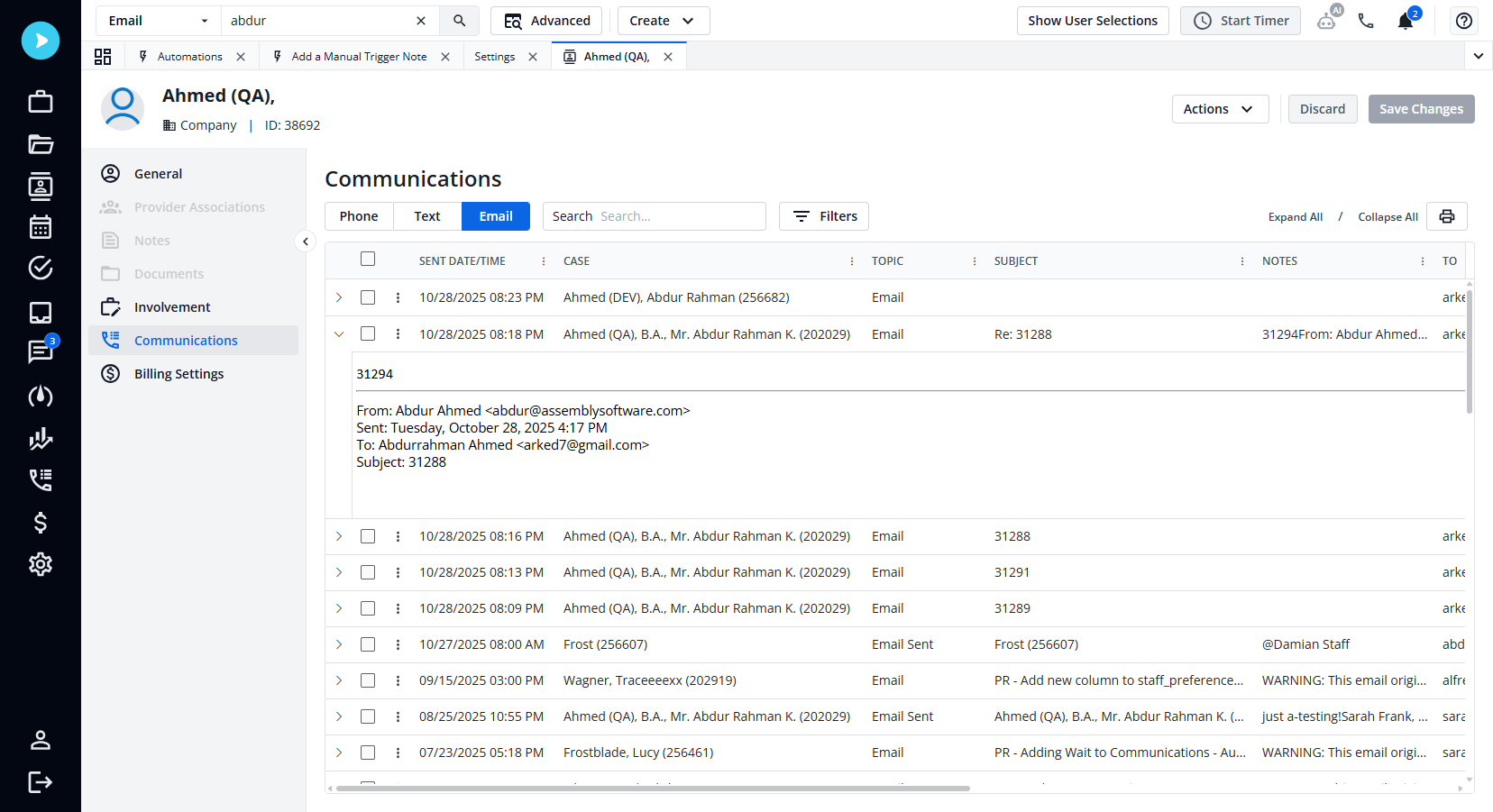1493x812 pixels.
Task: Open the AI assistant robot icon
Action: point(1327,20)
